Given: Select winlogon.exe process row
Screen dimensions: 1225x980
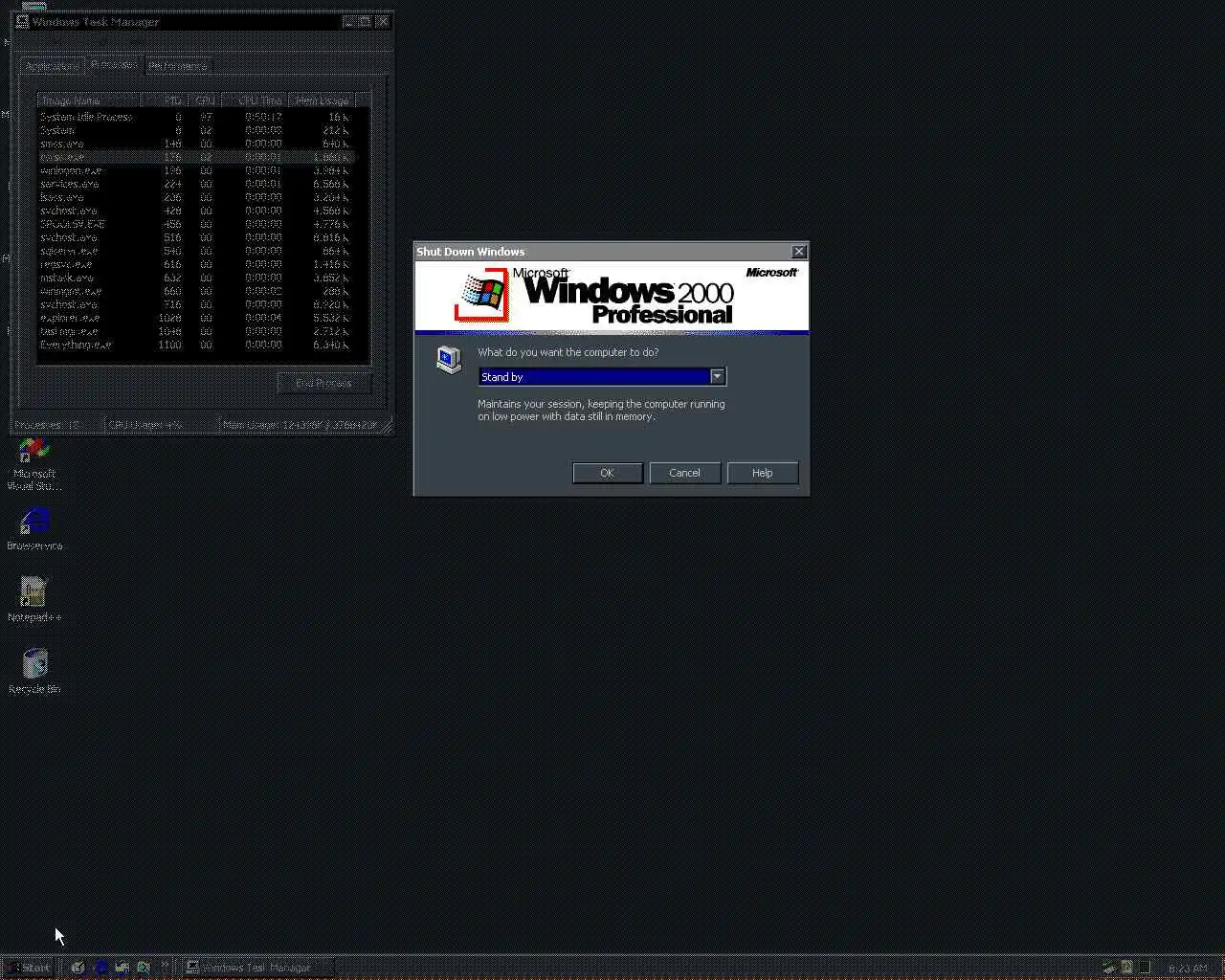Looking at the screenshot, I should [196, 170].
